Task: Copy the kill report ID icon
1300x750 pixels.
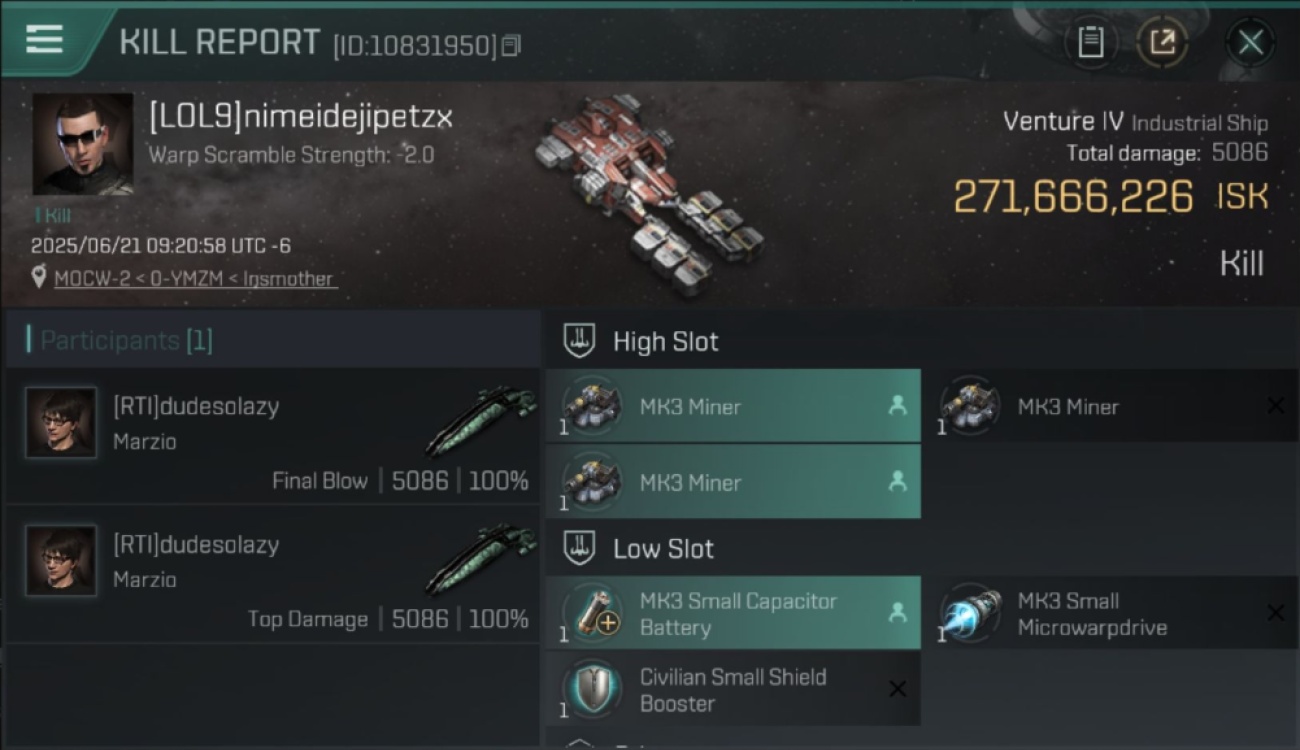Action: [x=511, y=45]
